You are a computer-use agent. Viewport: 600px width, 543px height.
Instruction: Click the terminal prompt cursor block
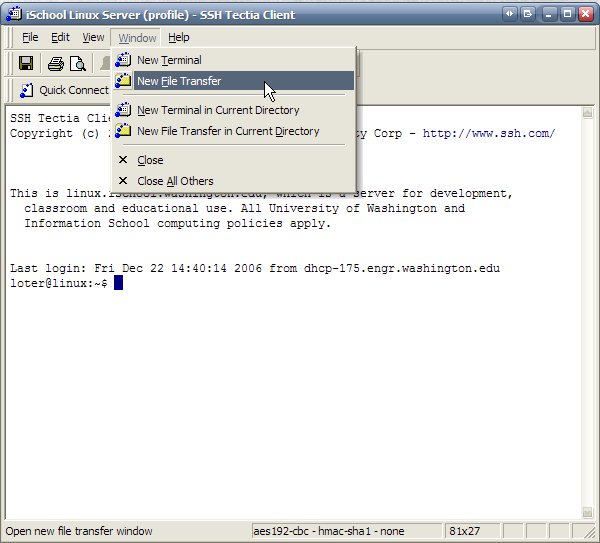coord(118,283)
